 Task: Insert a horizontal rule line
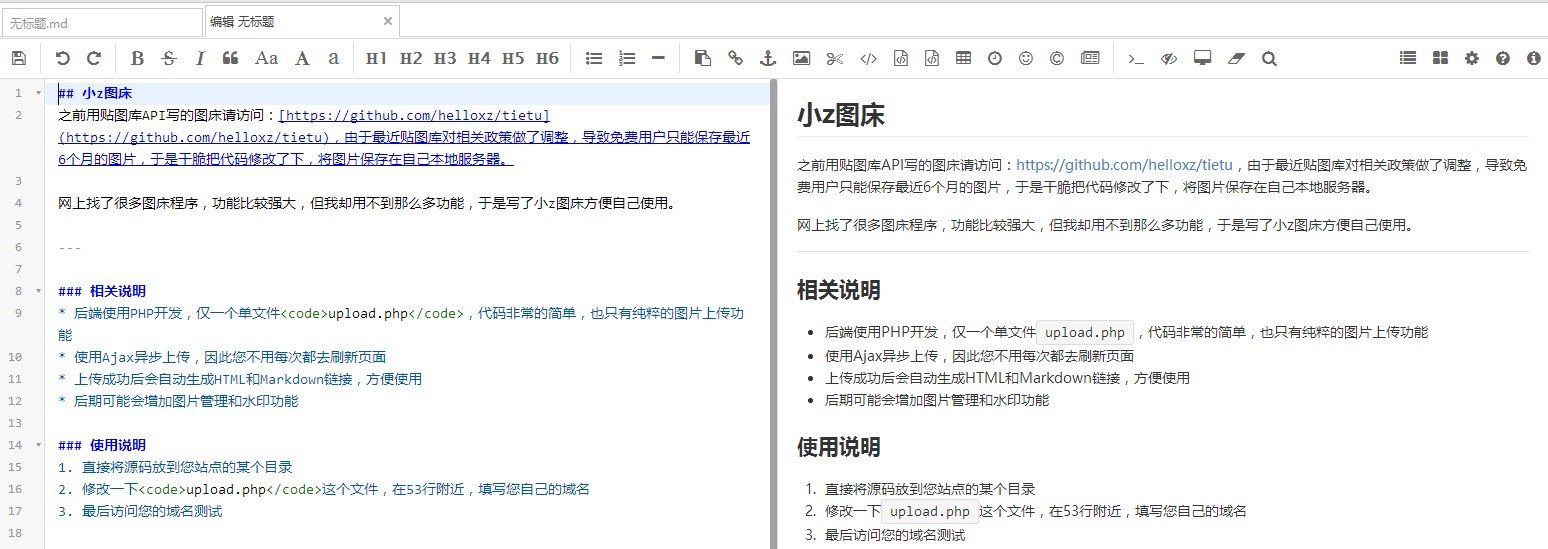pos(658,59)
